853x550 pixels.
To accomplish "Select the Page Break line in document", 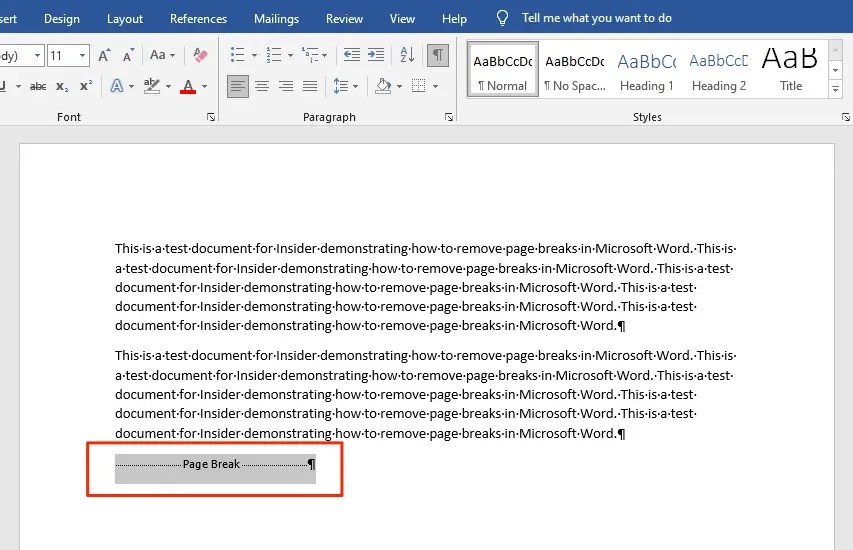I will click(215, 465).
